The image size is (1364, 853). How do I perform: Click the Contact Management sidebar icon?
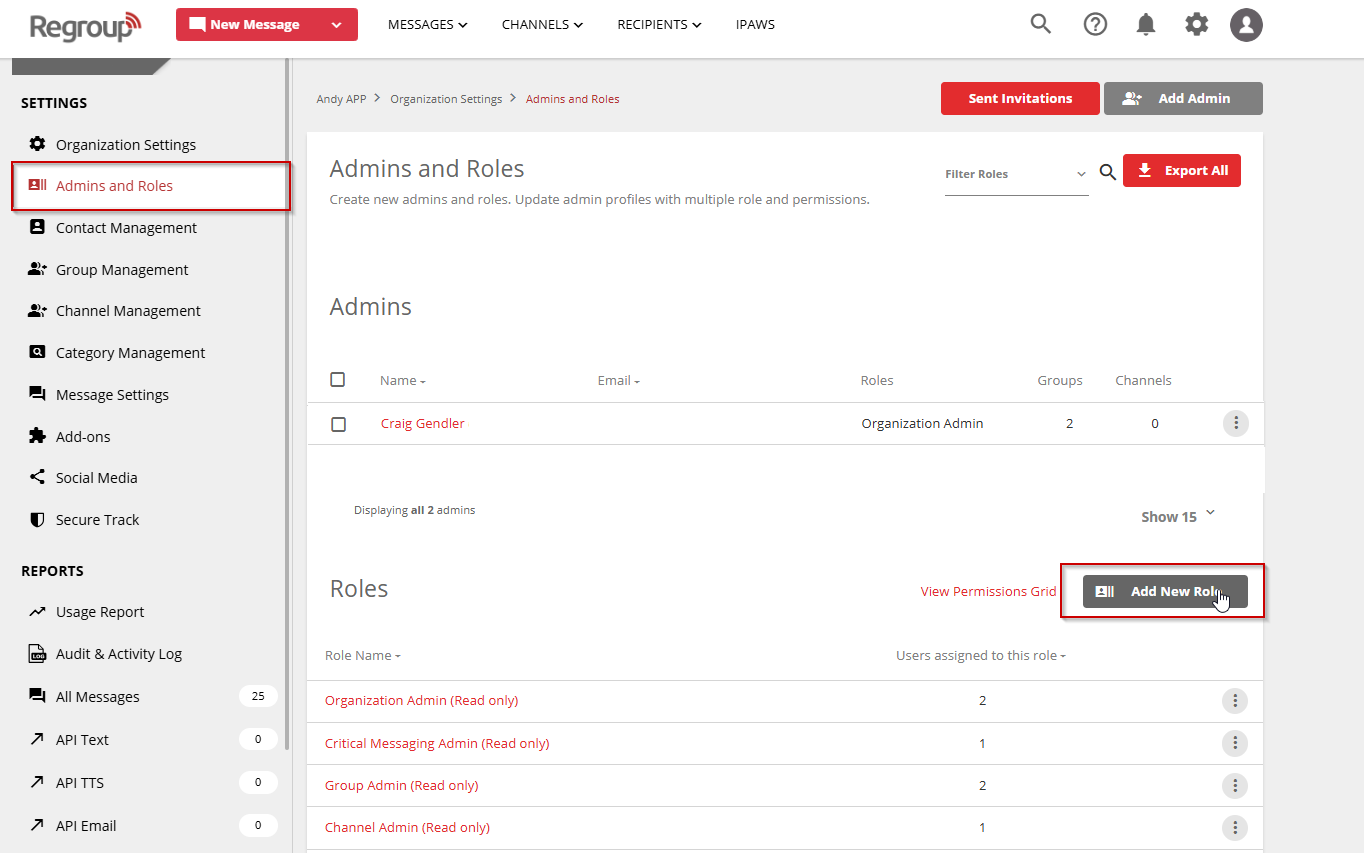(x=37, y=227)
